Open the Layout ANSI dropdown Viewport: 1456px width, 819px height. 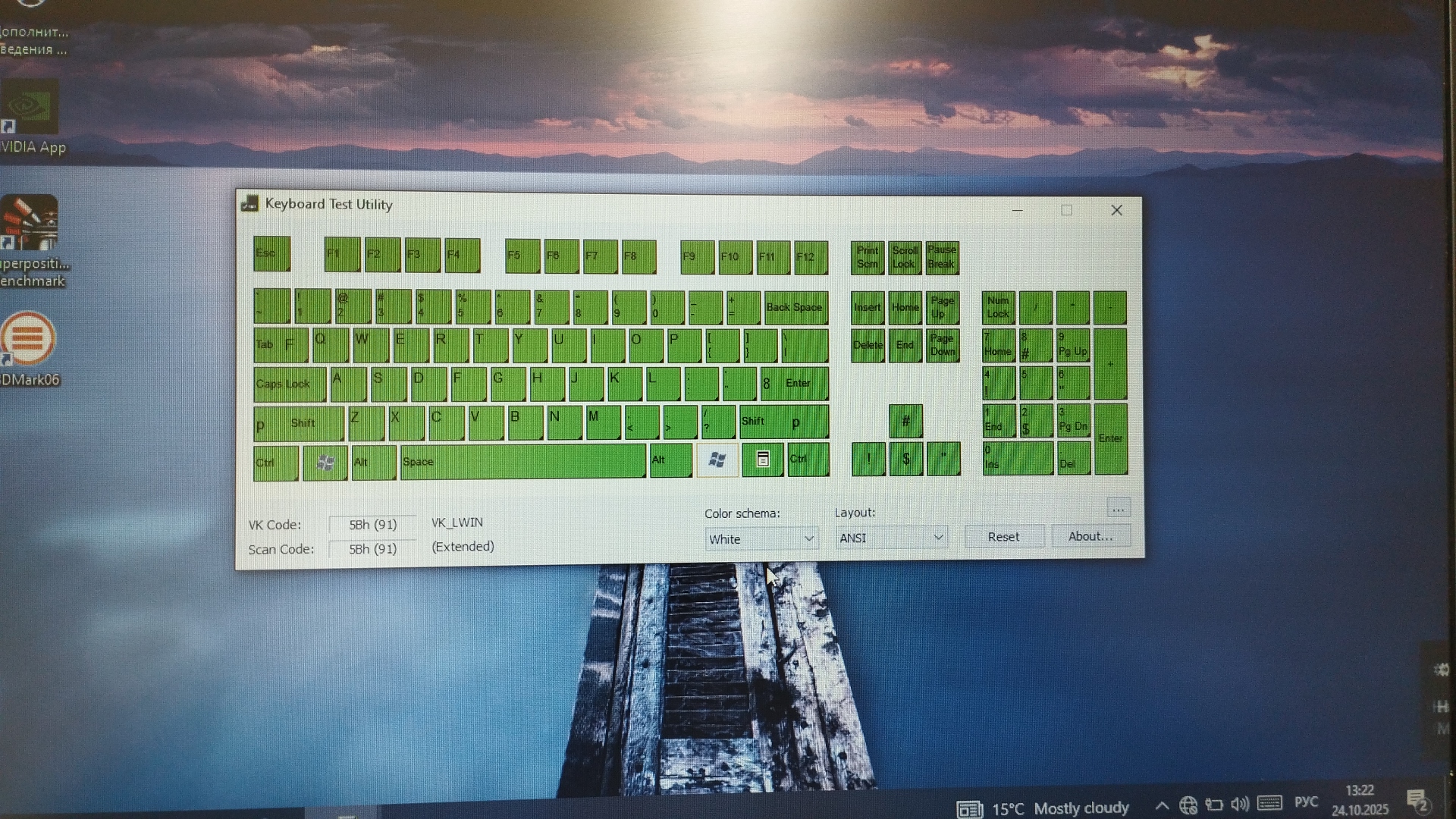tap(891, 538)
